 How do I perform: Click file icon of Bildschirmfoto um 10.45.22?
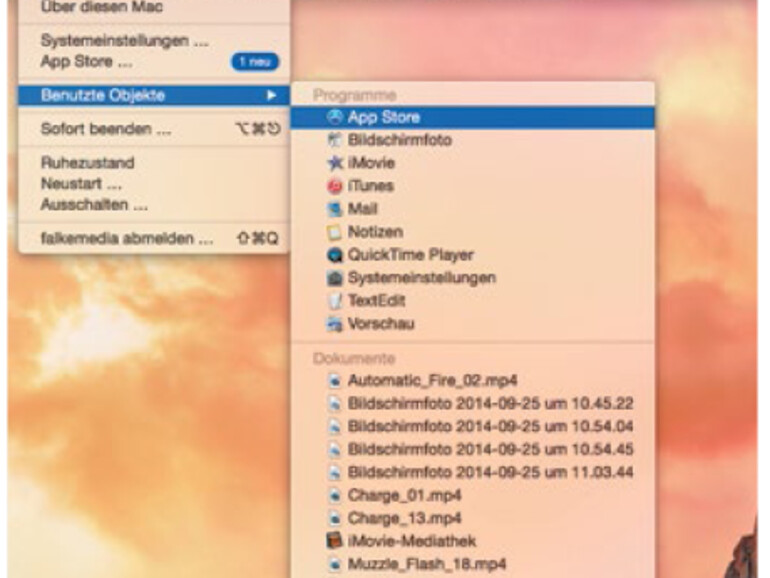(334, 404)
